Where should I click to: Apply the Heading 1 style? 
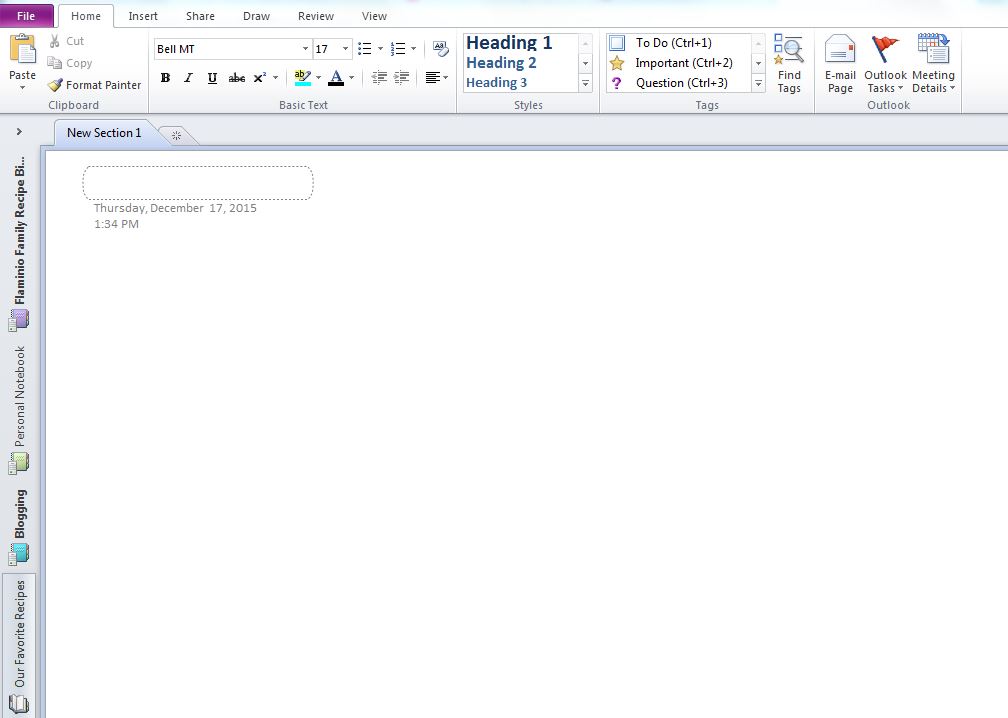509,42
